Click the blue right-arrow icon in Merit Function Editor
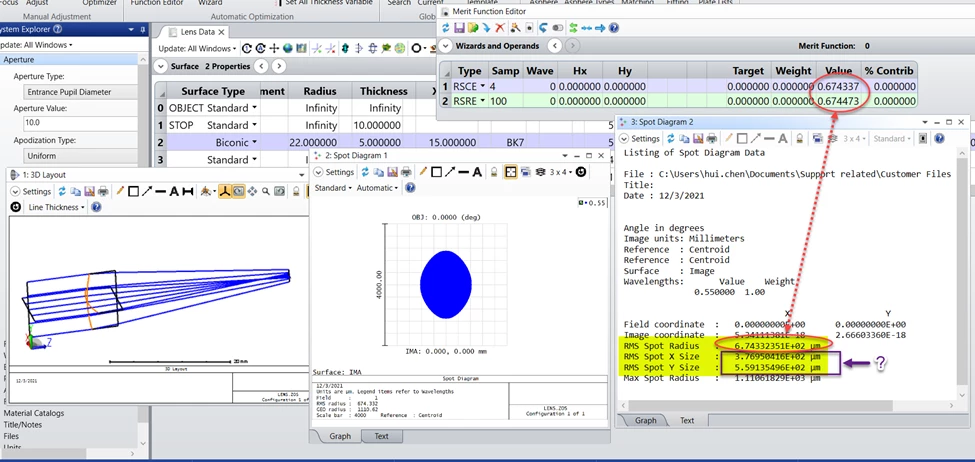 click(600, 28)
